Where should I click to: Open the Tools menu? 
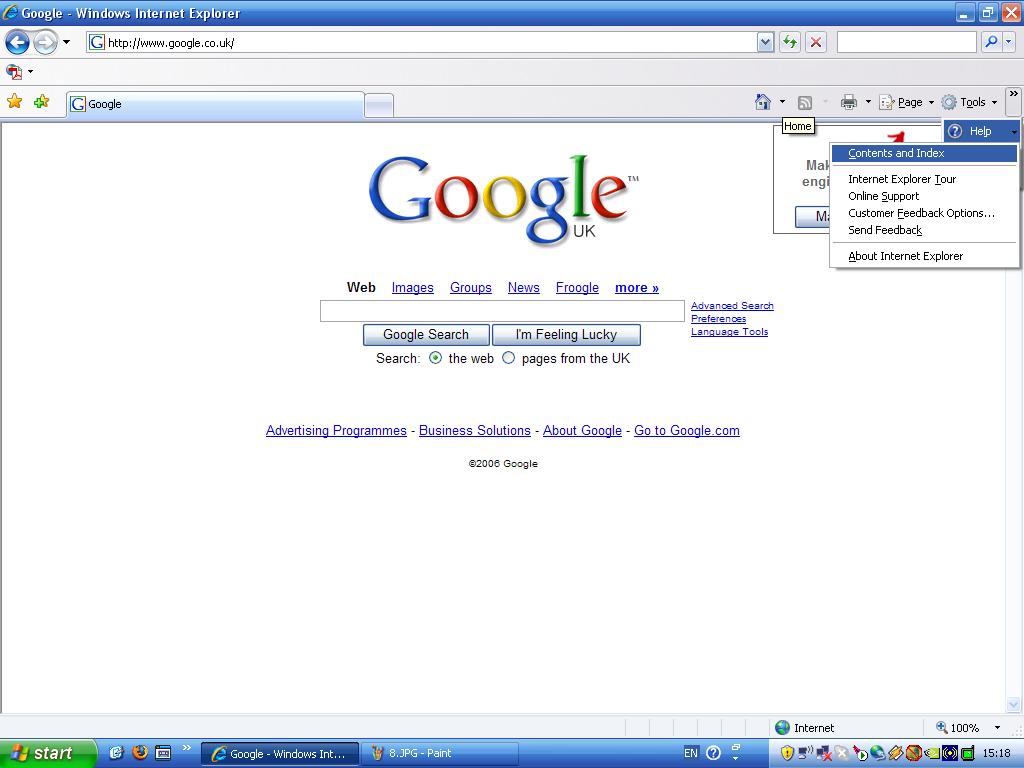[969, 103]
